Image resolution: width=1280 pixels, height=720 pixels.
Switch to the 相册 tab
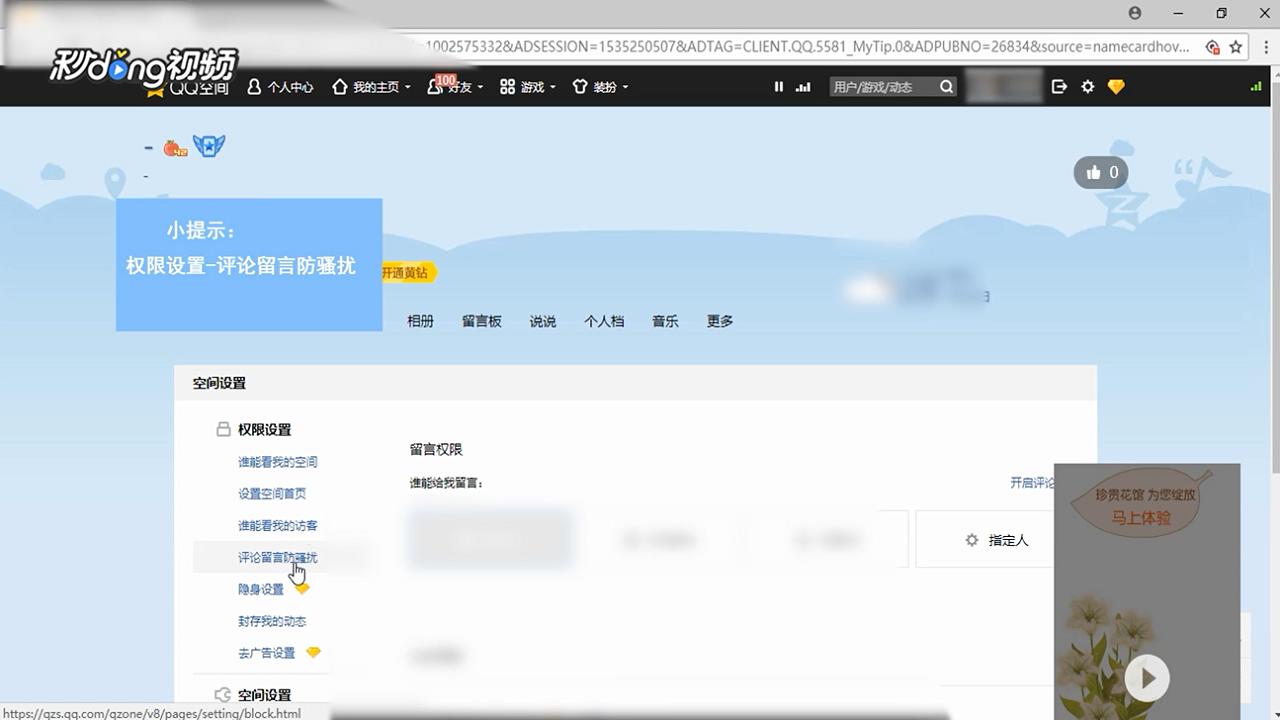(x=420, y=321)
